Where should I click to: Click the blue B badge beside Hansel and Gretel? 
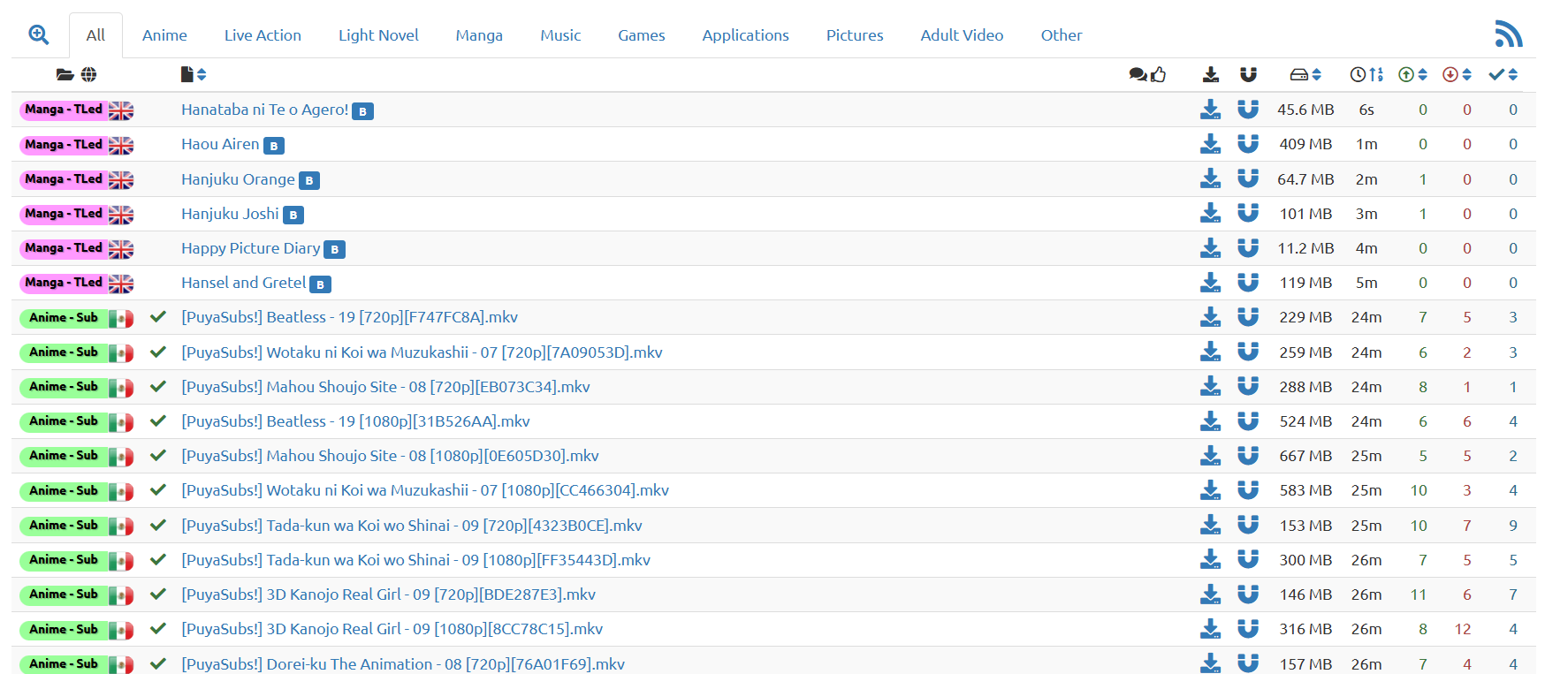point(320,284)
